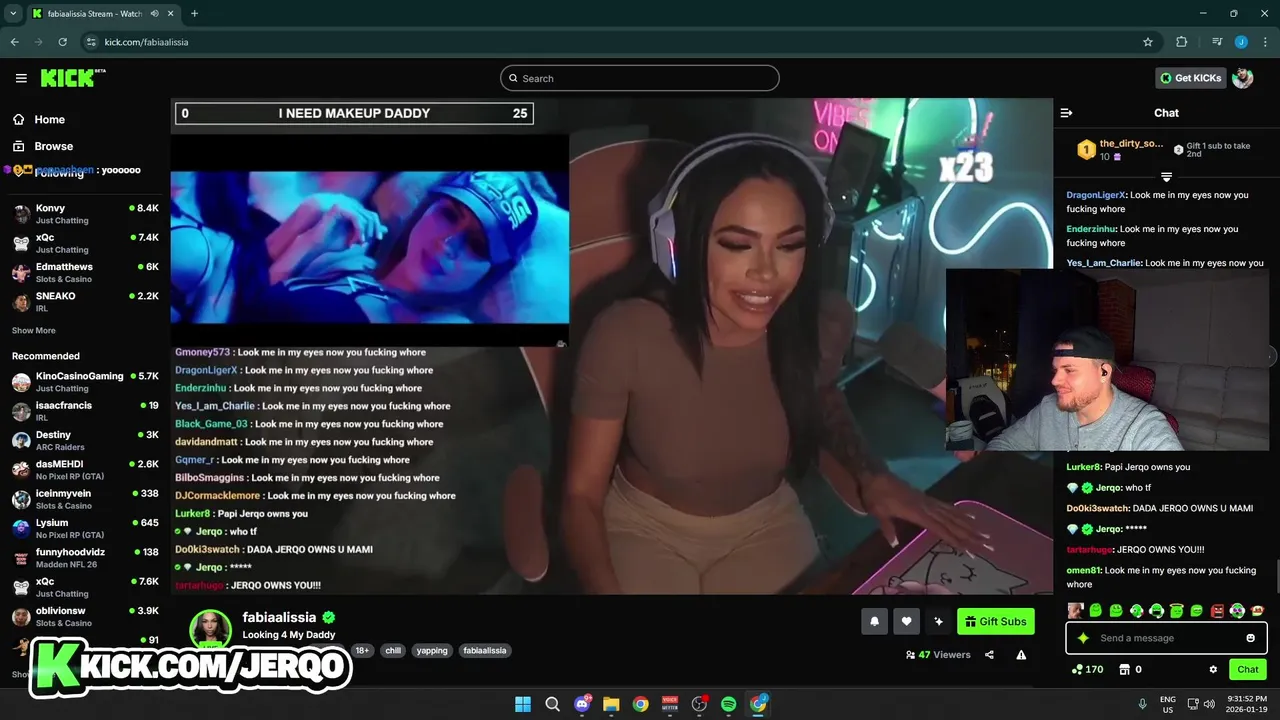Viewport: 1280px width, 720px height.
Task: Bookmark this page with the star icon
Action: tap(1148, 42)
